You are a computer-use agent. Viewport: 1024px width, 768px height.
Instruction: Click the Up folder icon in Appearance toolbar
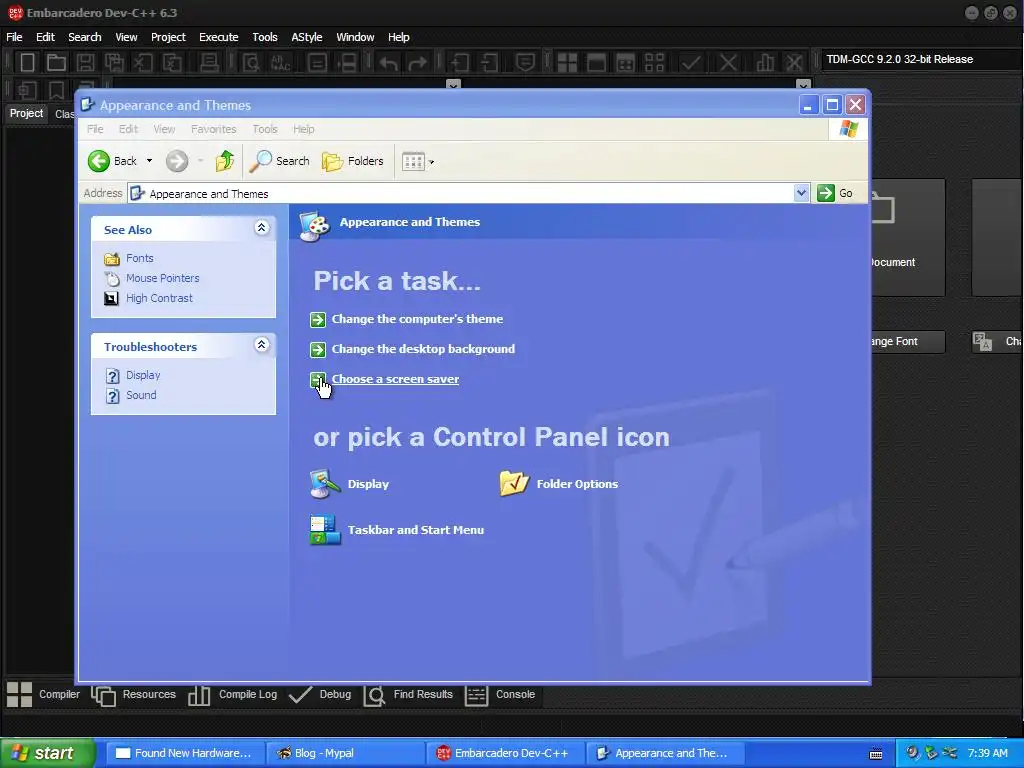point(225,161)
